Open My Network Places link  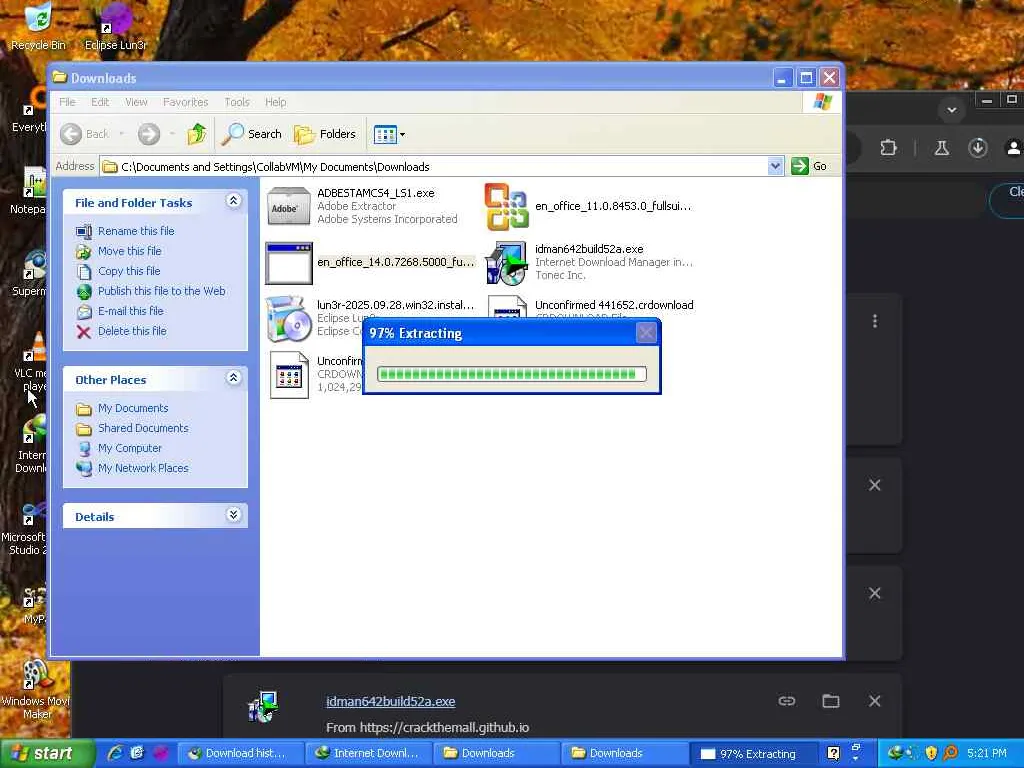pos(143,468)
